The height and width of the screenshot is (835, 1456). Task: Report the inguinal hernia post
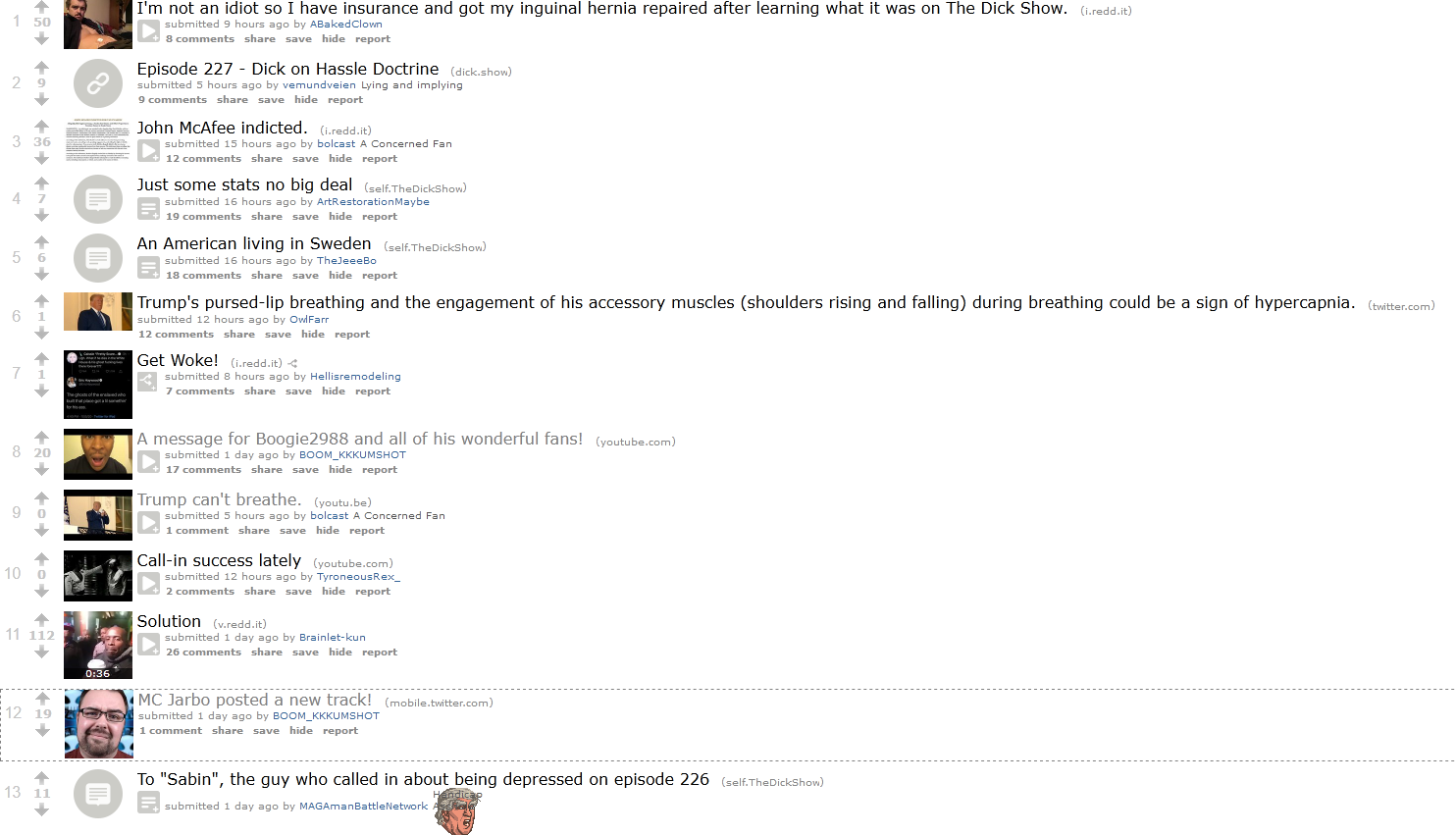[373, 39]
